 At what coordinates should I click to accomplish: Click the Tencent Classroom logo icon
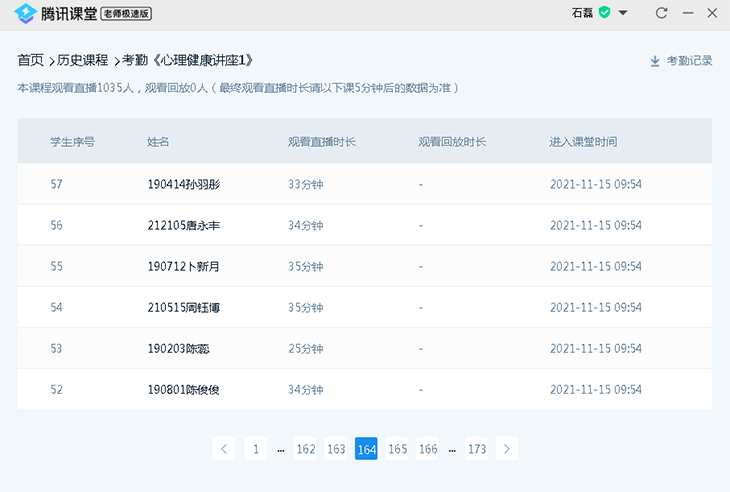click(25, 13)
